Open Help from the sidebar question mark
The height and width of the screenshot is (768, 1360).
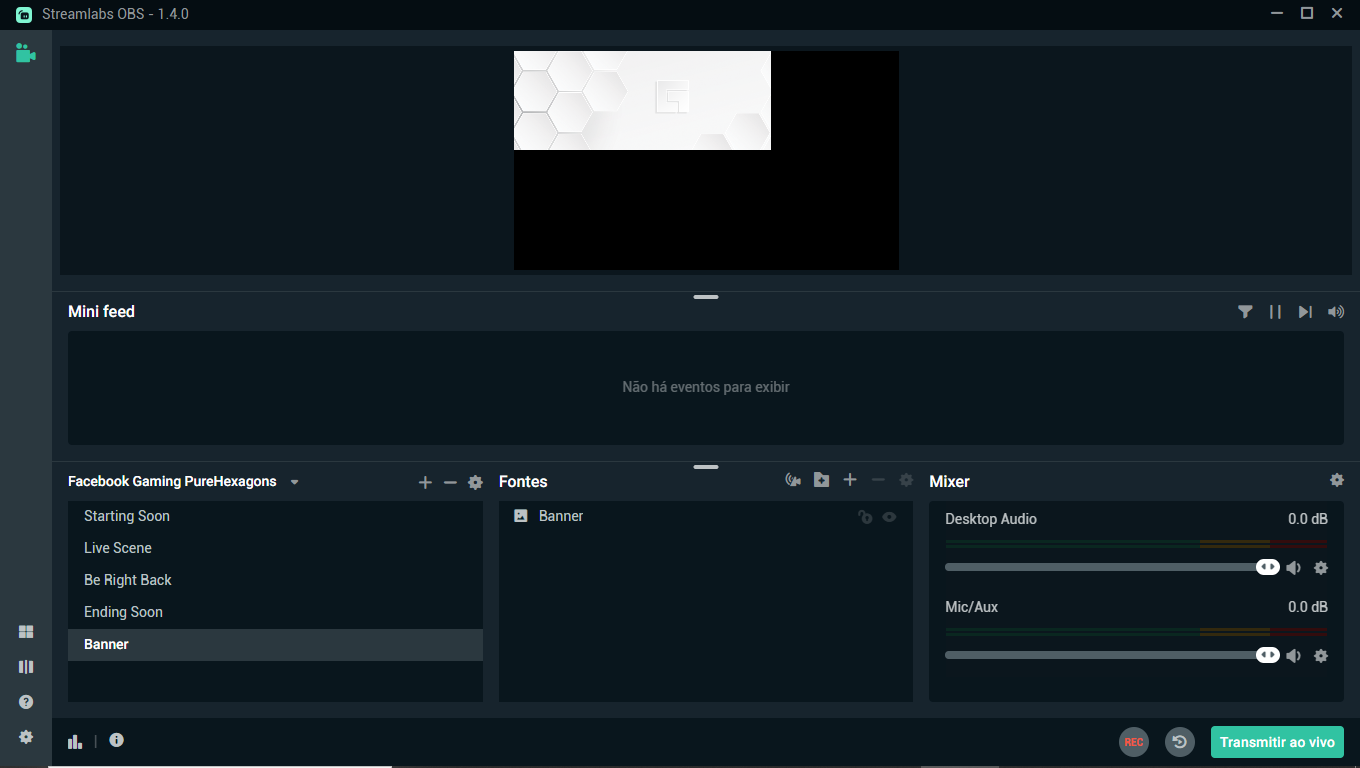click(25, 701)
